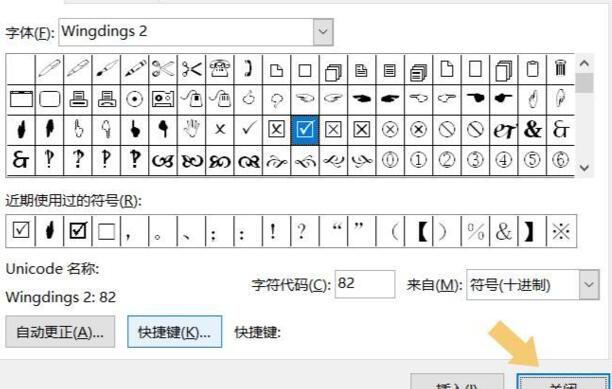Viewport: 612px width, 389px height.
Task: Pick the circled zero symbol
Action: tap(390, 160)
